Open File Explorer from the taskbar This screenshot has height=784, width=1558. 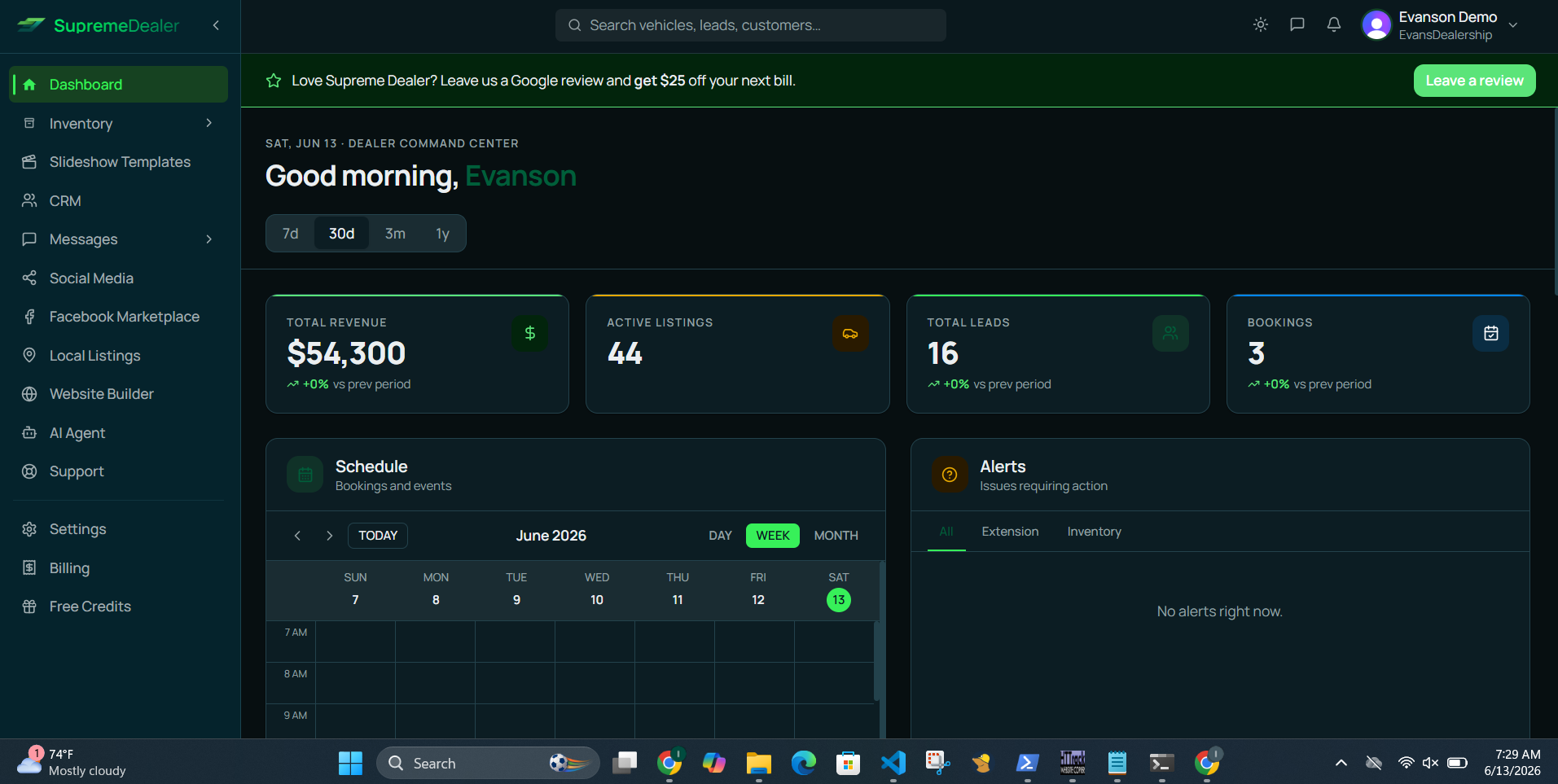(x=758, y=763)
